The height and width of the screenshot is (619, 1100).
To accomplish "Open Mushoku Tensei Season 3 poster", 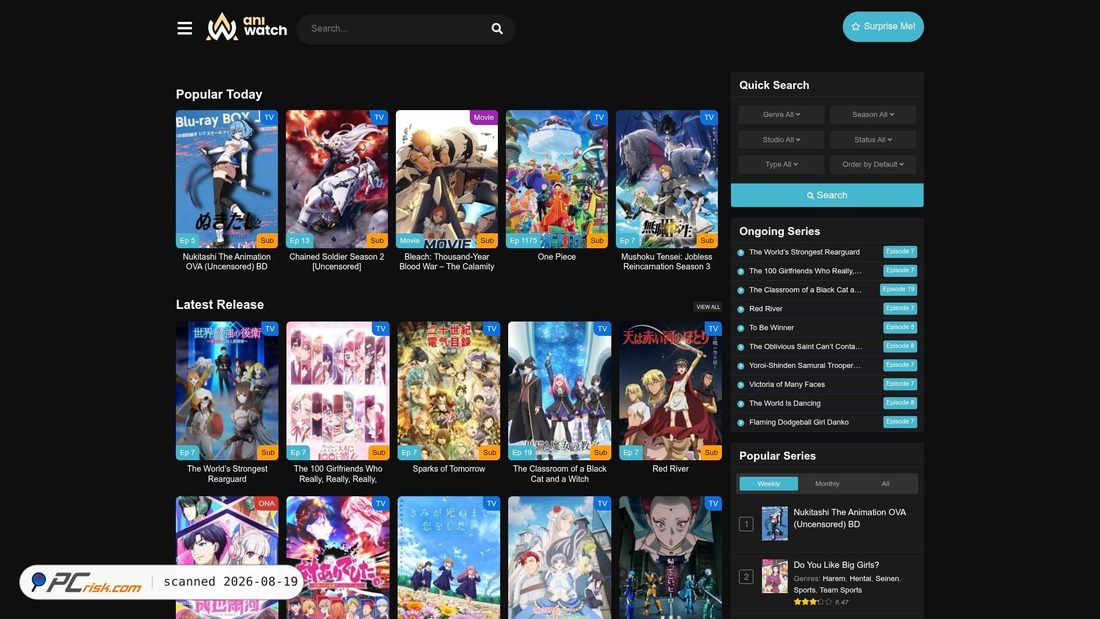I will [x=667, y=179].
